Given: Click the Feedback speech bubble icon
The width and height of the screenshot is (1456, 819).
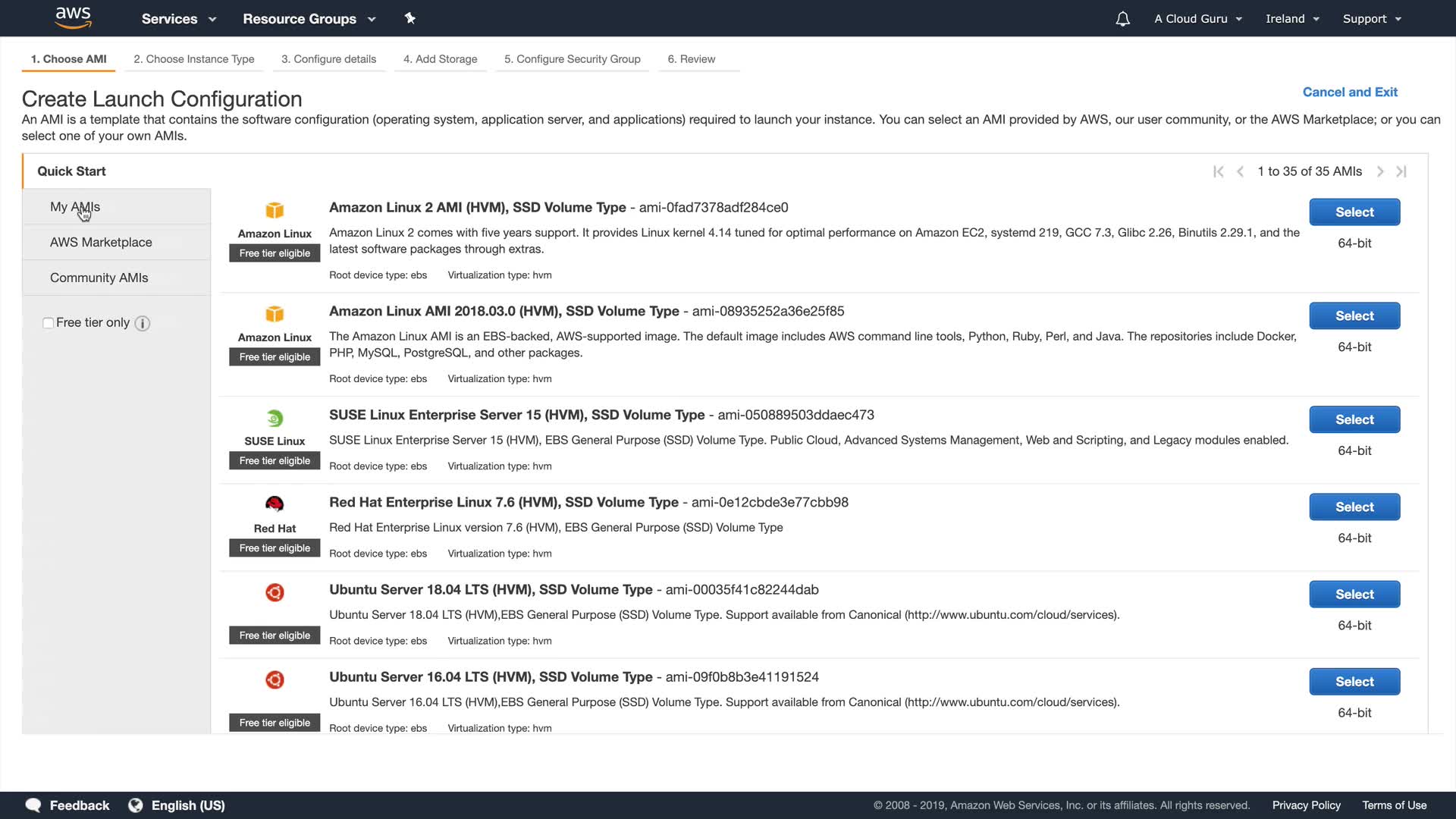Looking at the screenshot, I should click(33, 805).
